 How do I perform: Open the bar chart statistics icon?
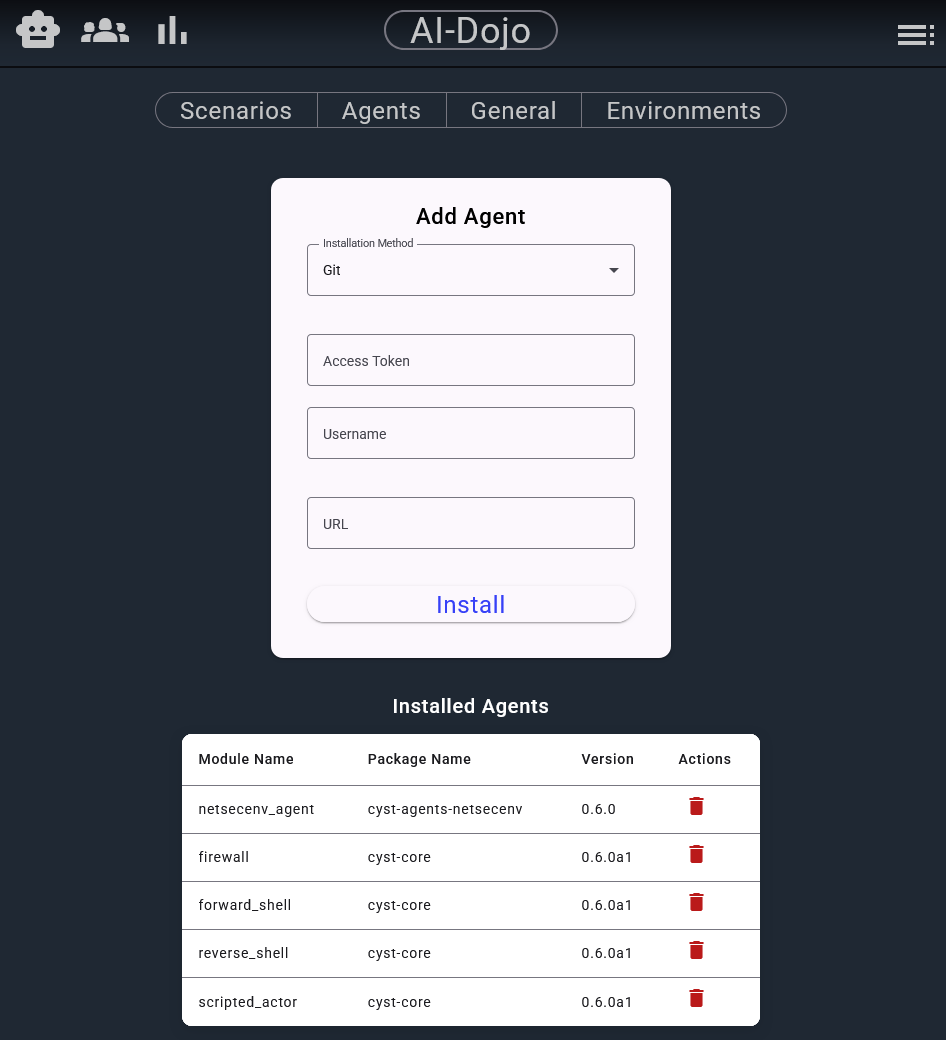(x=172, y=31)
